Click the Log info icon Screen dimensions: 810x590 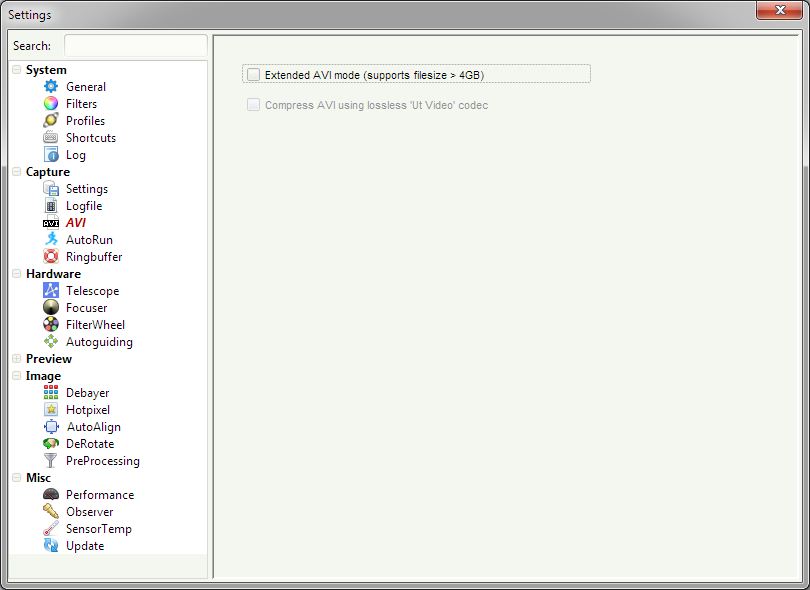[51, 154]
